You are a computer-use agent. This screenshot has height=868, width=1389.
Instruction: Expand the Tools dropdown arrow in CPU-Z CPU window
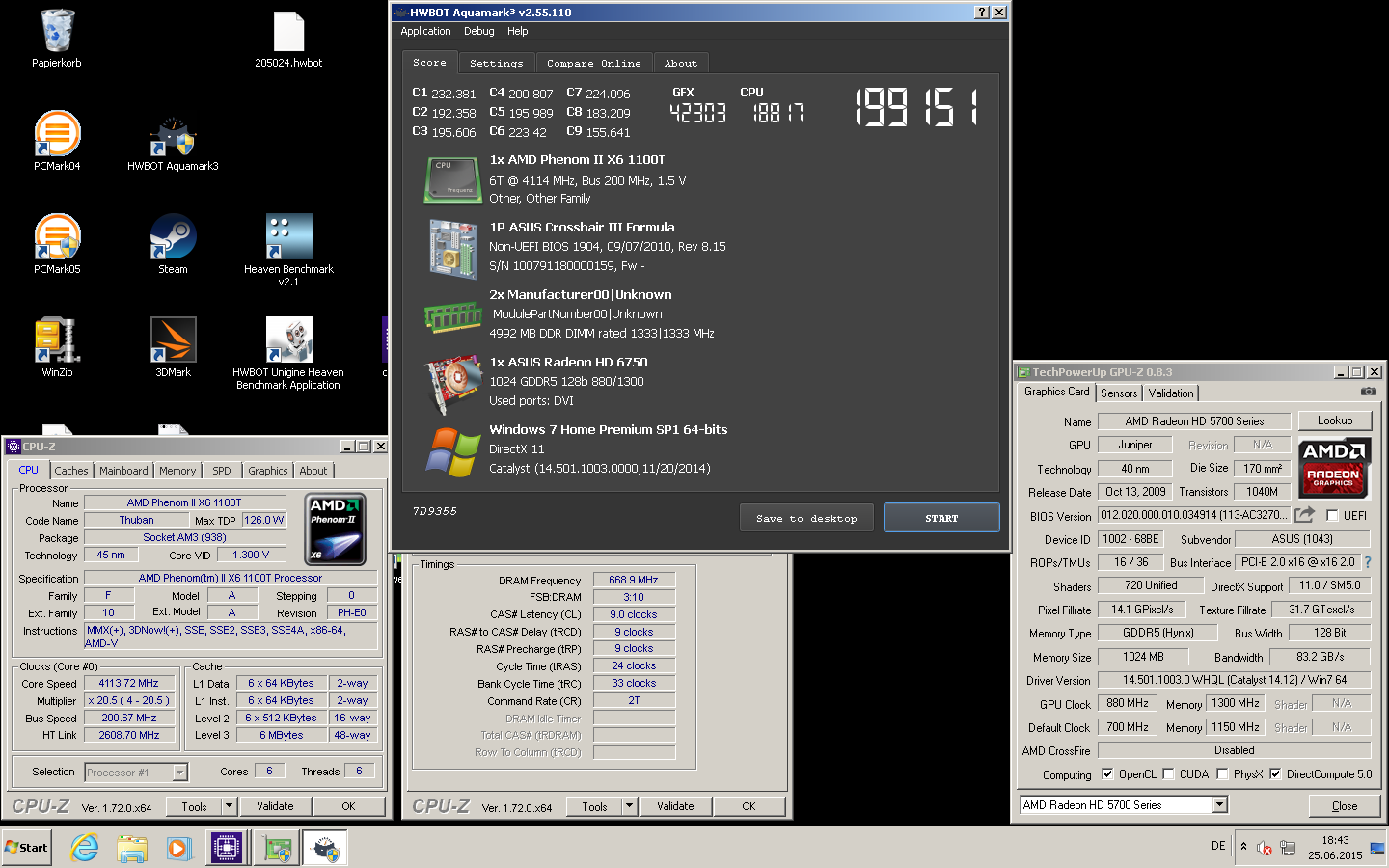[x=229, y=805]
